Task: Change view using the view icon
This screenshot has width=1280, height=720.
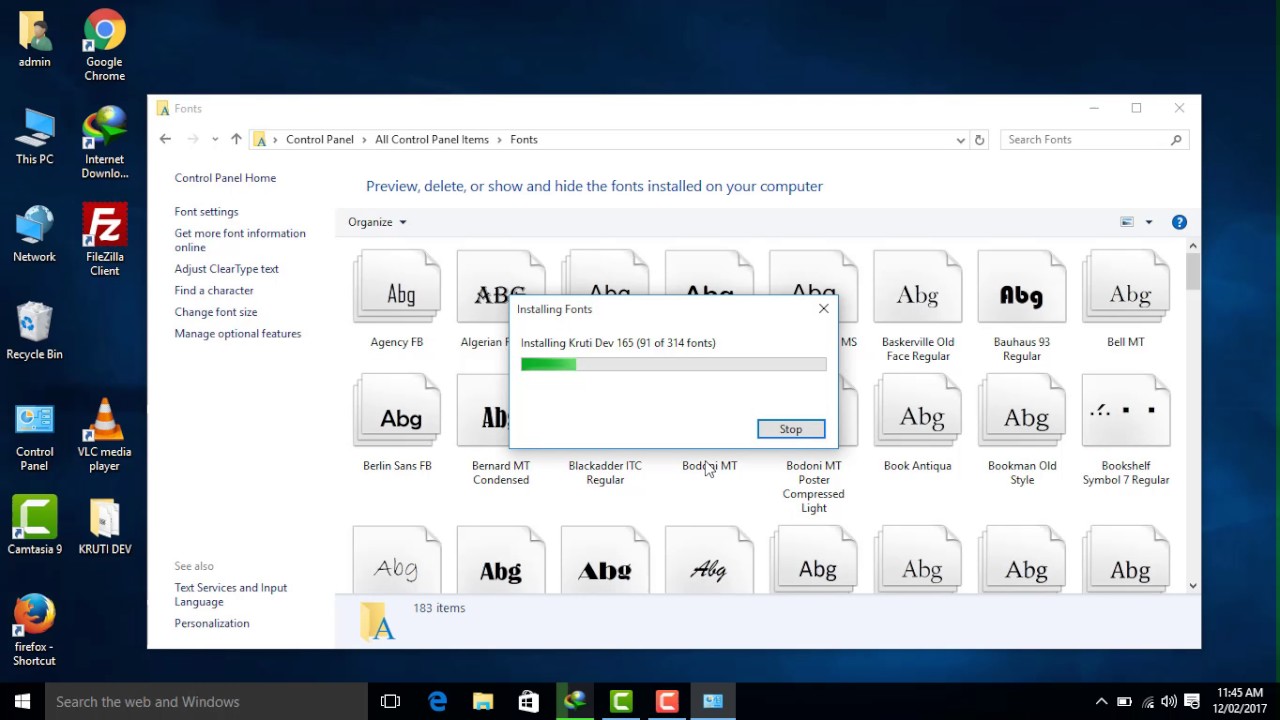Action: click(x=1127, y=222)
